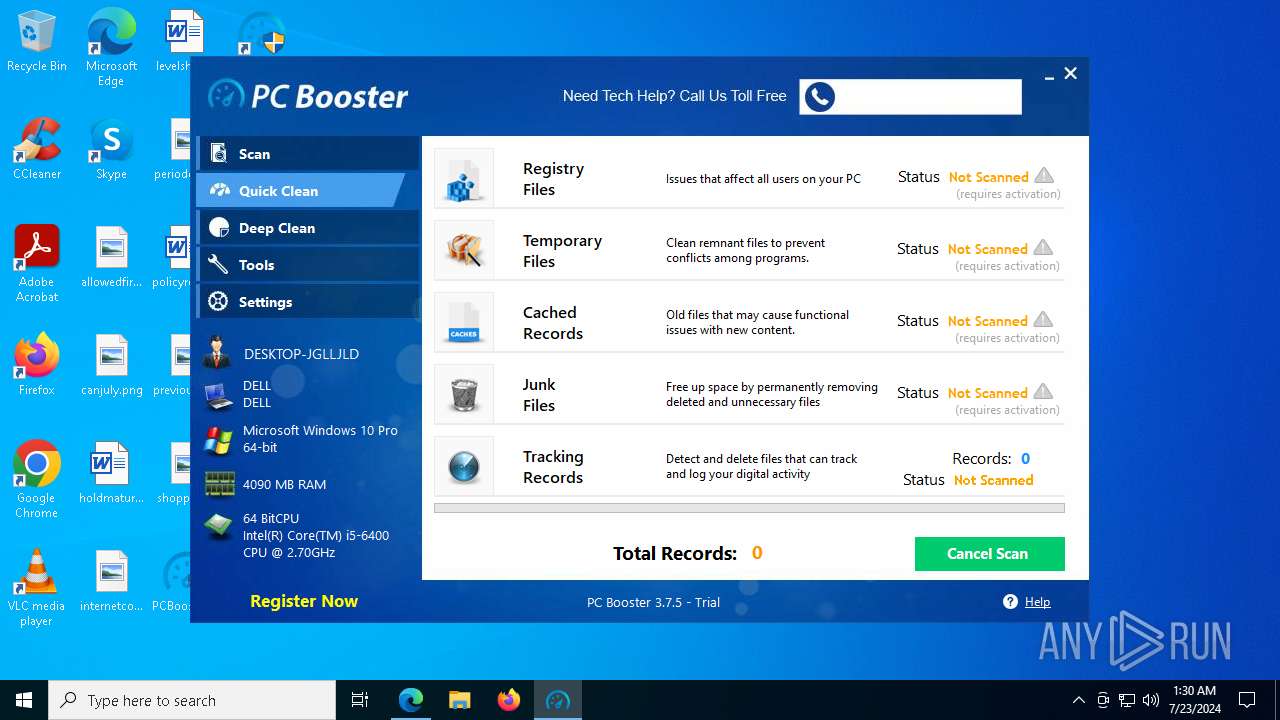The image size is (1280, 720).
Task: Open Firefox desktop shortcut
Action: click(x=37, y=365)
